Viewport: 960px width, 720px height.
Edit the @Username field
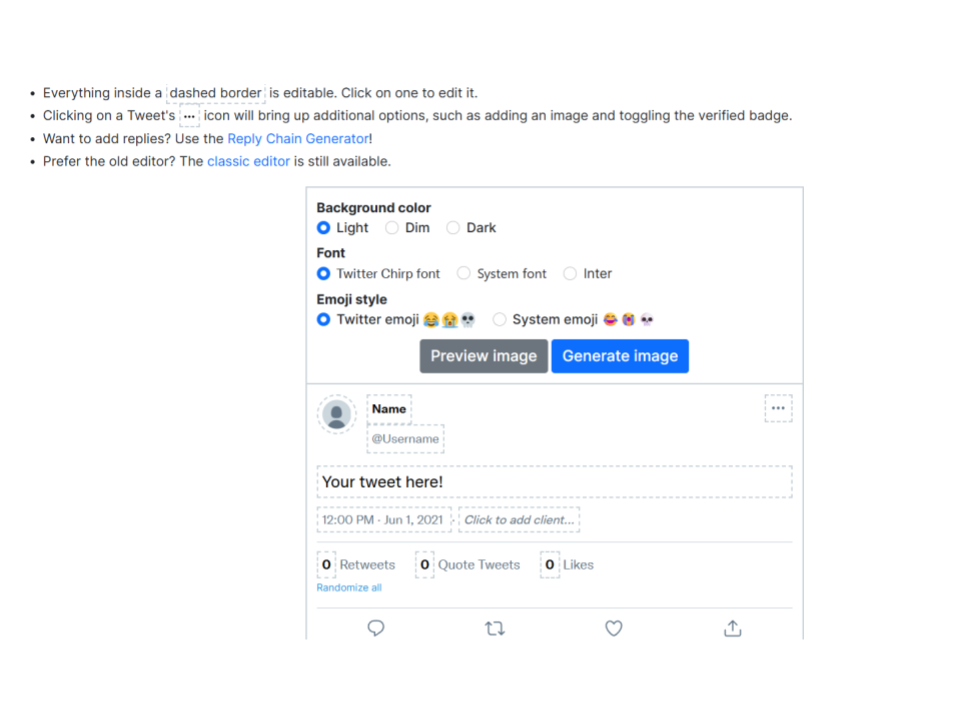405,439
